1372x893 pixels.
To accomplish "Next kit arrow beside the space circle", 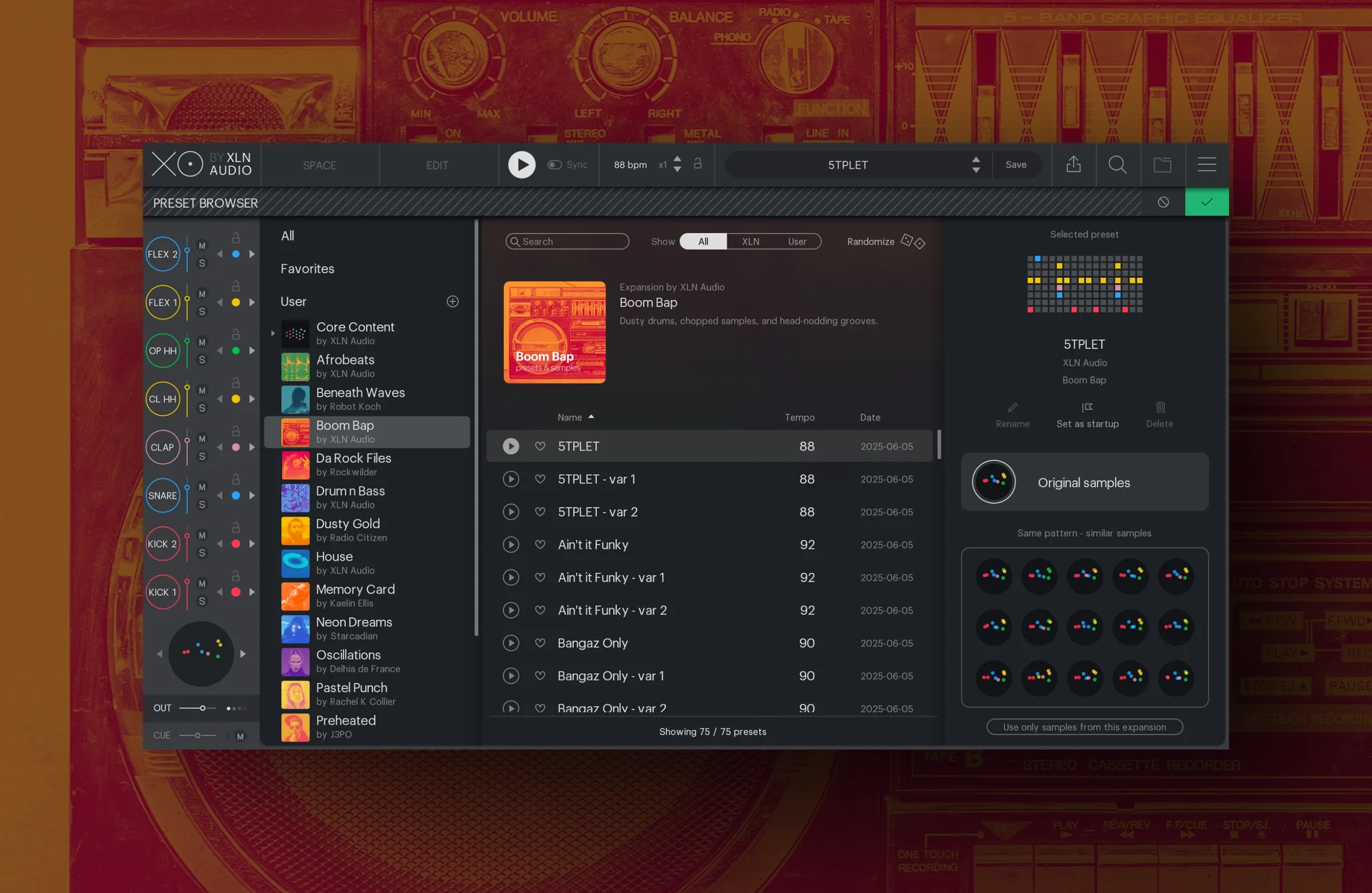I will (243, 654).
